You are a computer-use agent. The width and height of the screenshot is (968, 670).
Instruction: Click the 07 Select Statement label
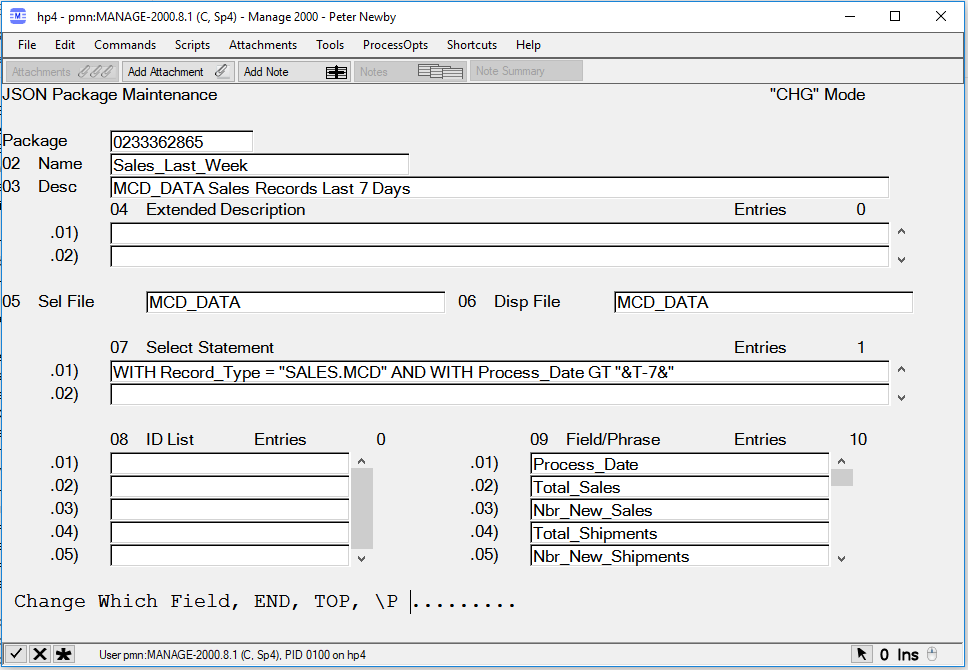(192, 347)
